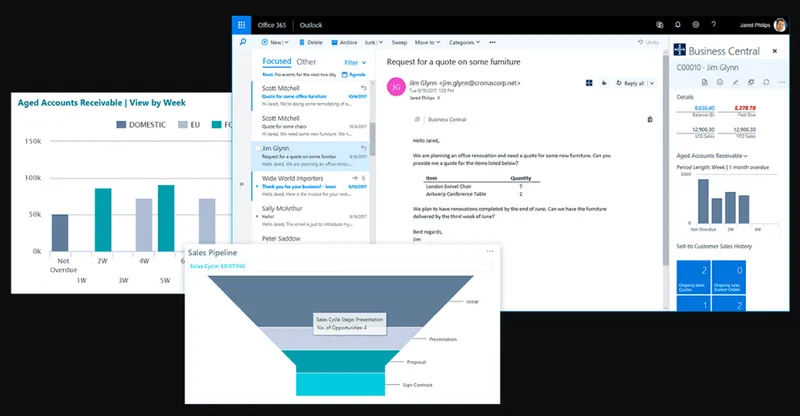Screen dimensions: 800x416
Task: Open the notifications bell
Action: [x=678, y=25]
